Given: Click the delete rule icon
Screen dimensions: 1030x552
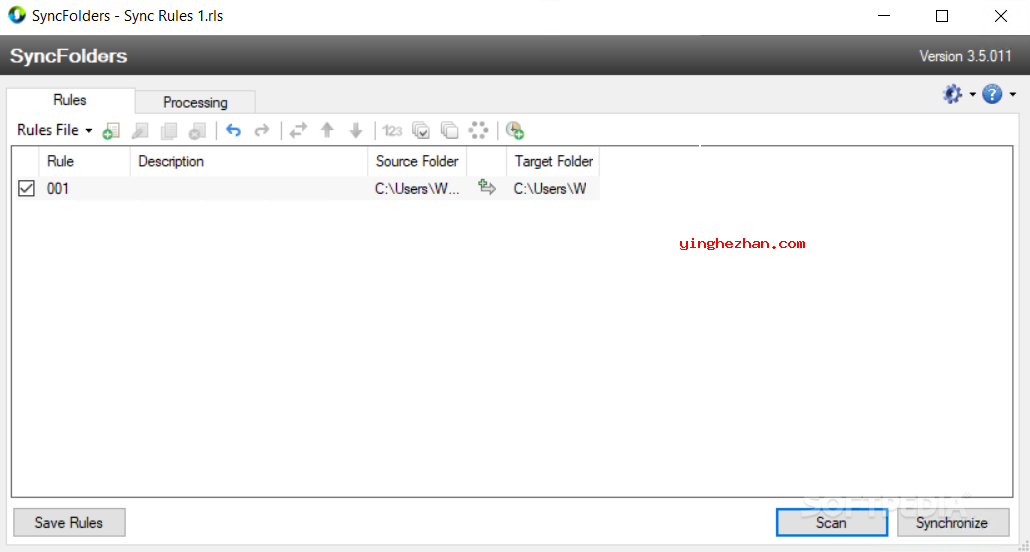Looking at the screenshot, I should 197,131.
